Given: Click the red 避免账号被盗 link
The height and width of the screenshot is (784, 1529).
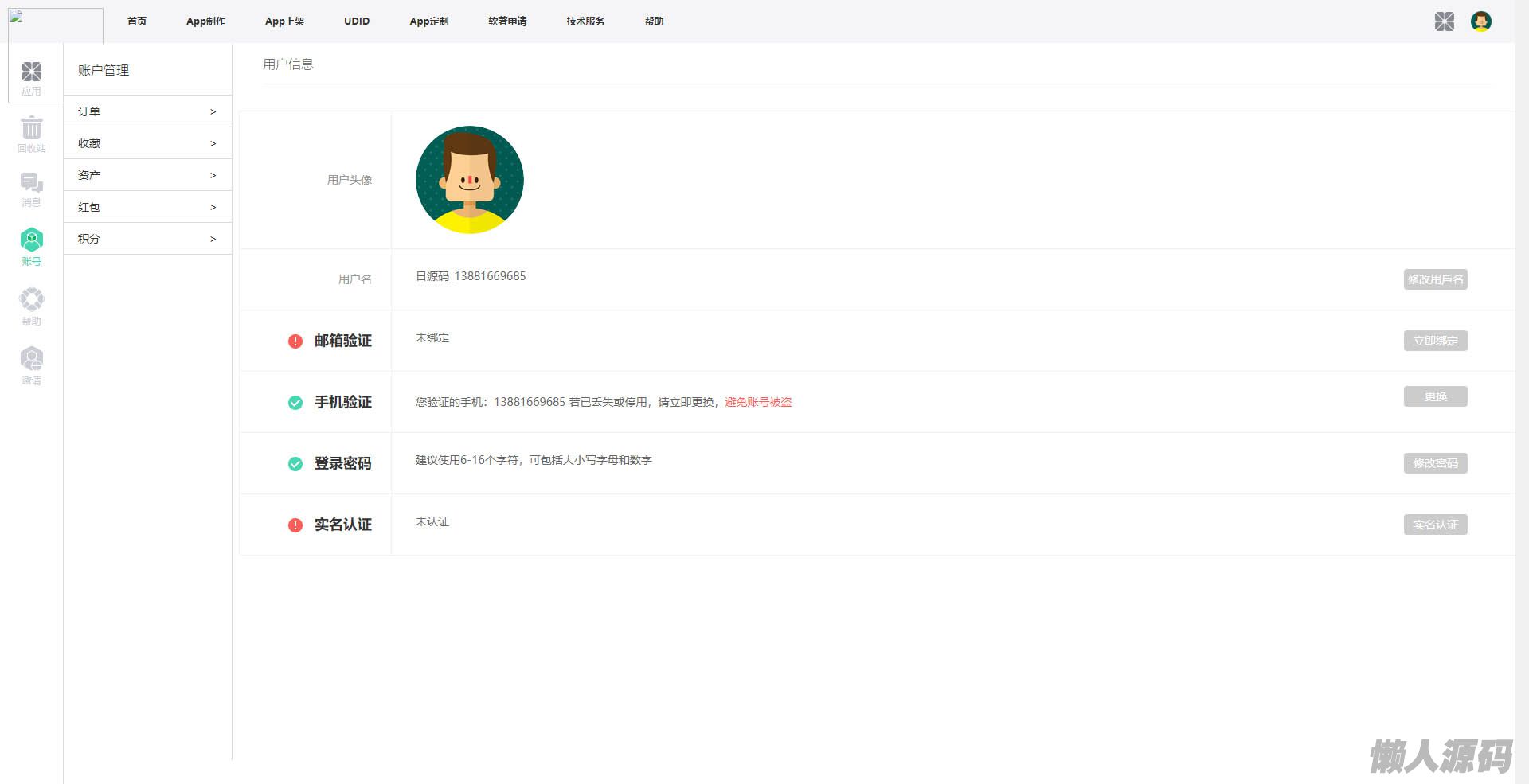Looking at the screenshot, I should click(758, 403).
